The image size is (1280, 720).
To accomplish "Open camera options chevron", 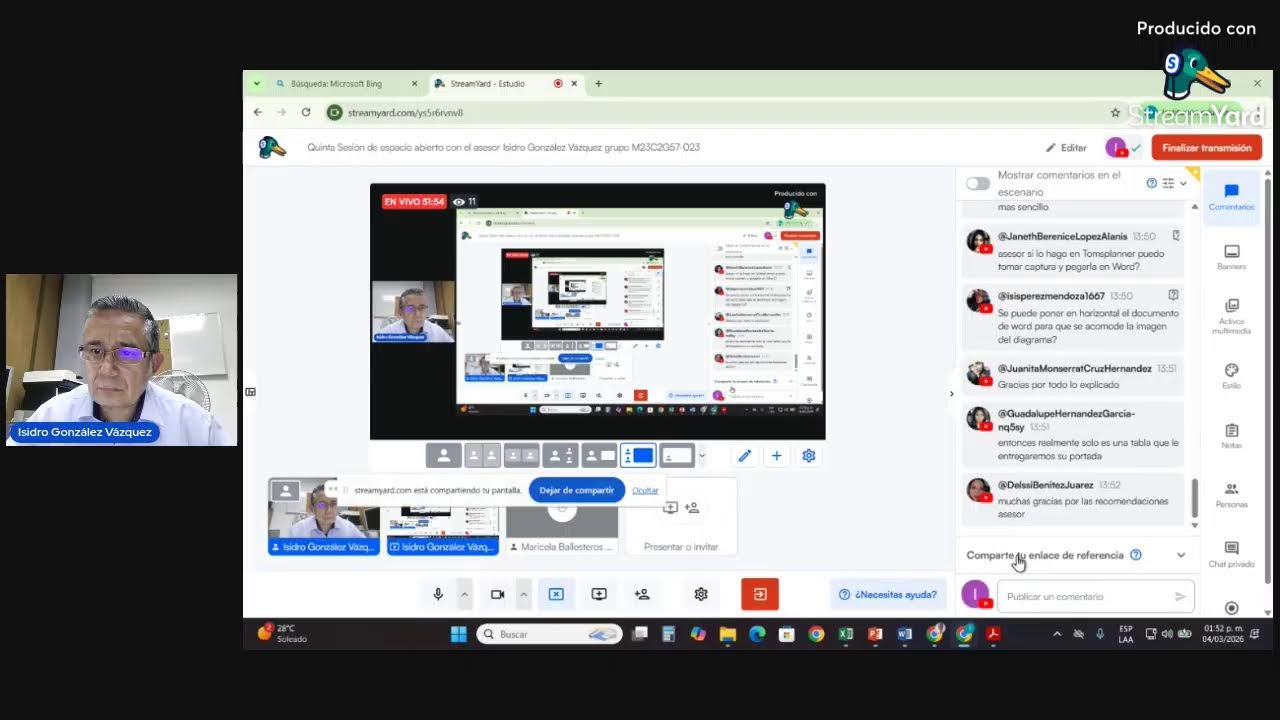I will [523, 594].
